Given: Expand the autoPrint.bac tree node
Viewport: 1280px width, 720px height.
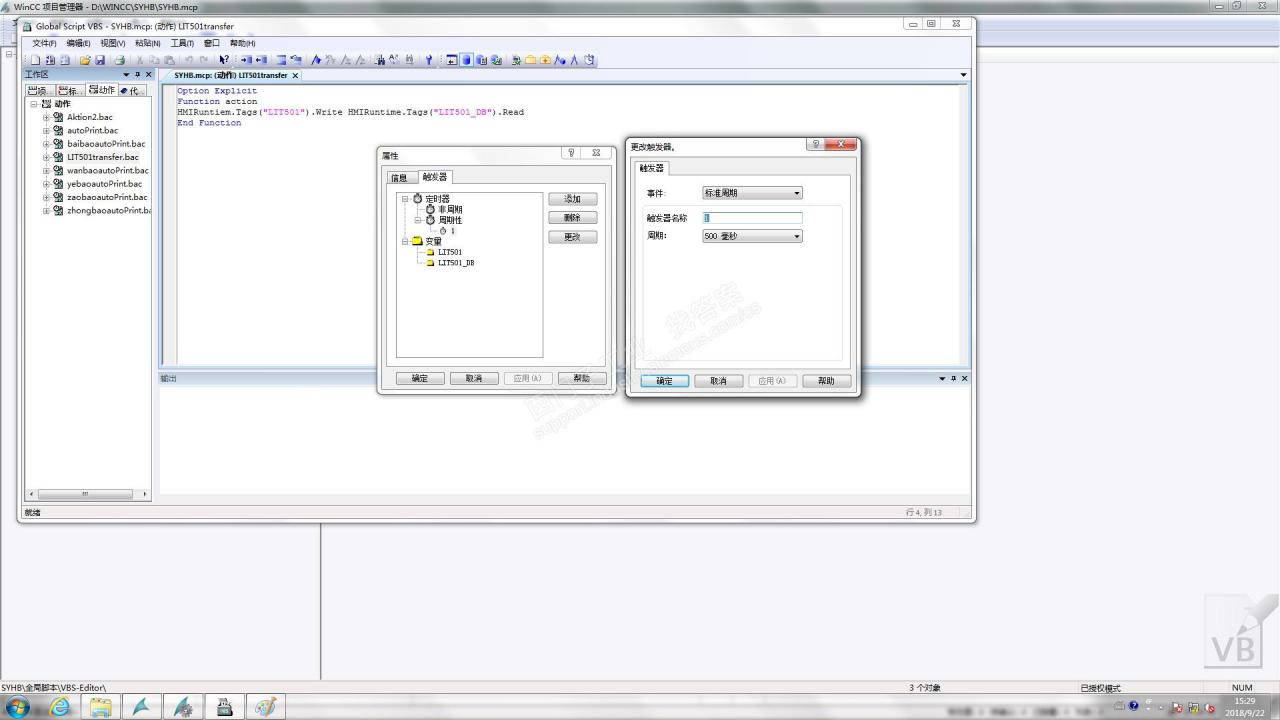Looking at the screenshot, I should pos(46,130).
